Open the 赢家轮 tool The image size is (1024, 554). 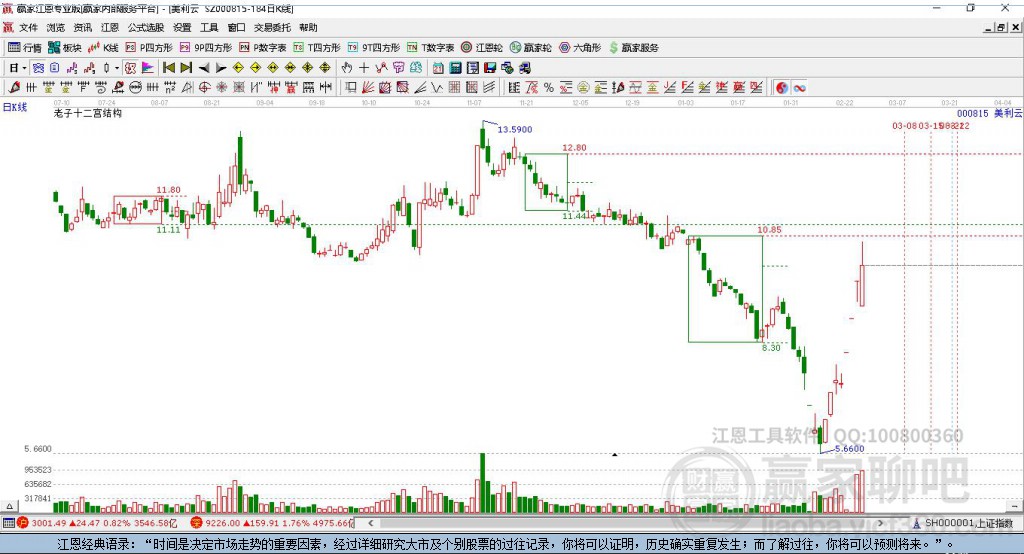(531, 48)
